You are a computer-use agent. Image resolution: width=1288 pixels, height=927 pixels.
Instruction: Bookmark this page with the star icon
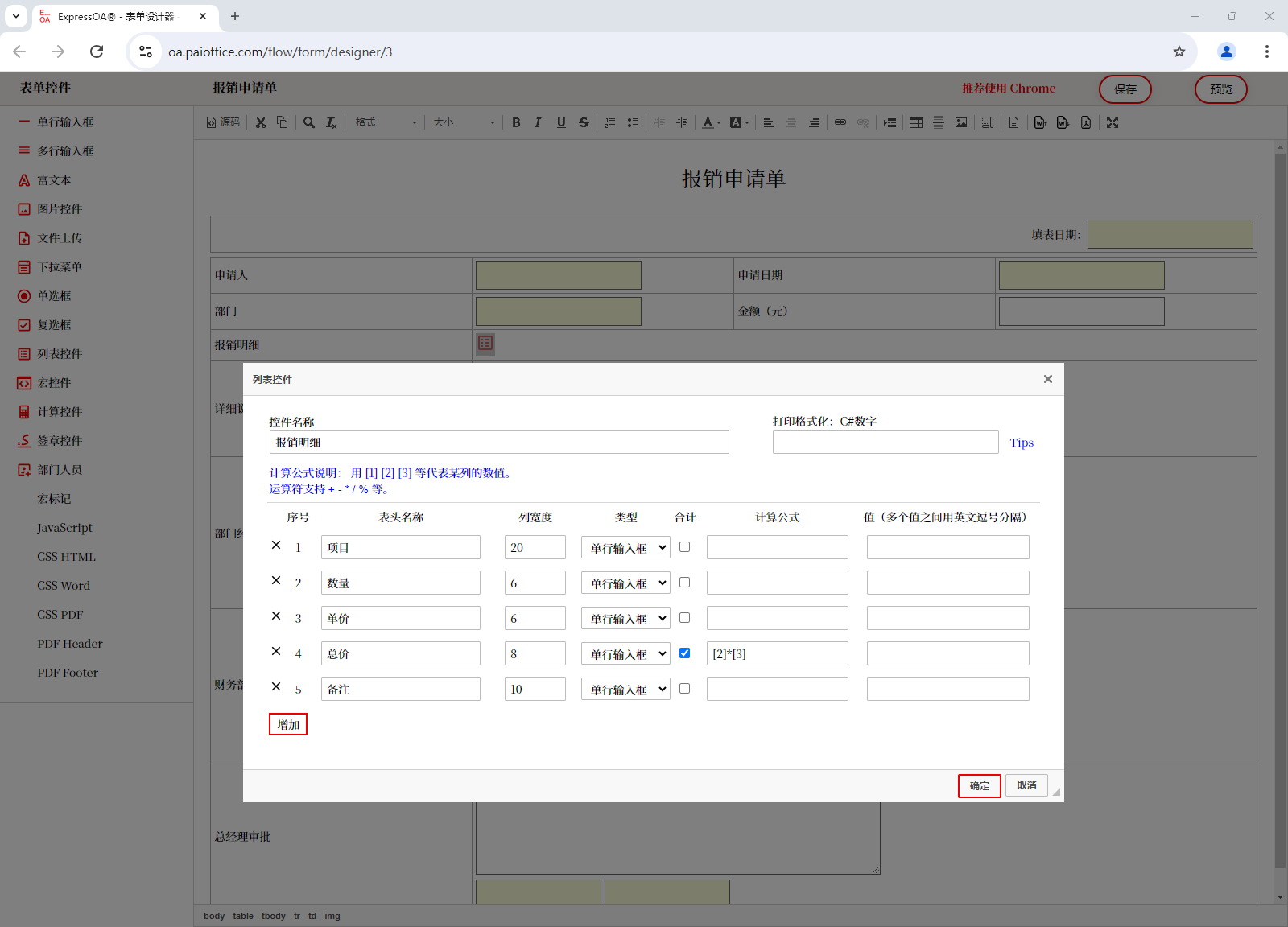(x=1179, y=51)
